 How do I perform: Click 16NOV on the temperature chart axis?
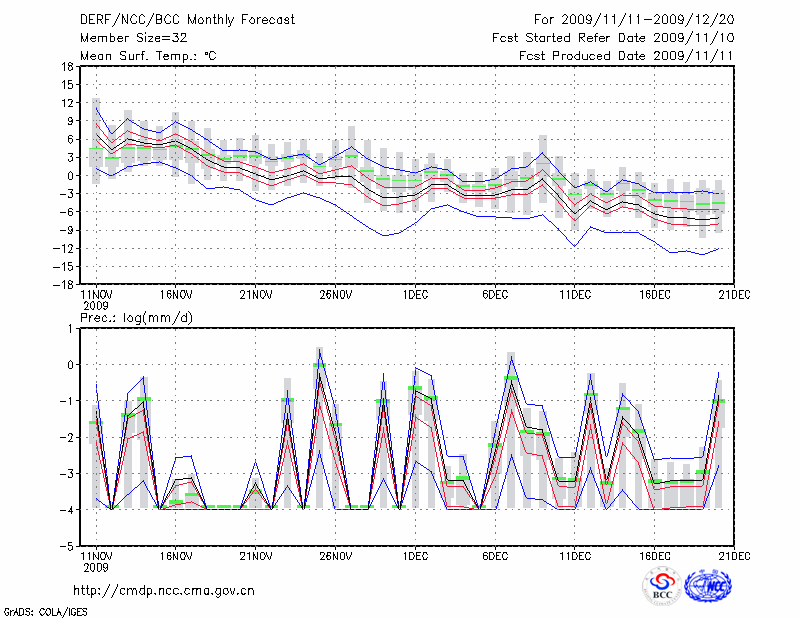(x=175, y=295)
